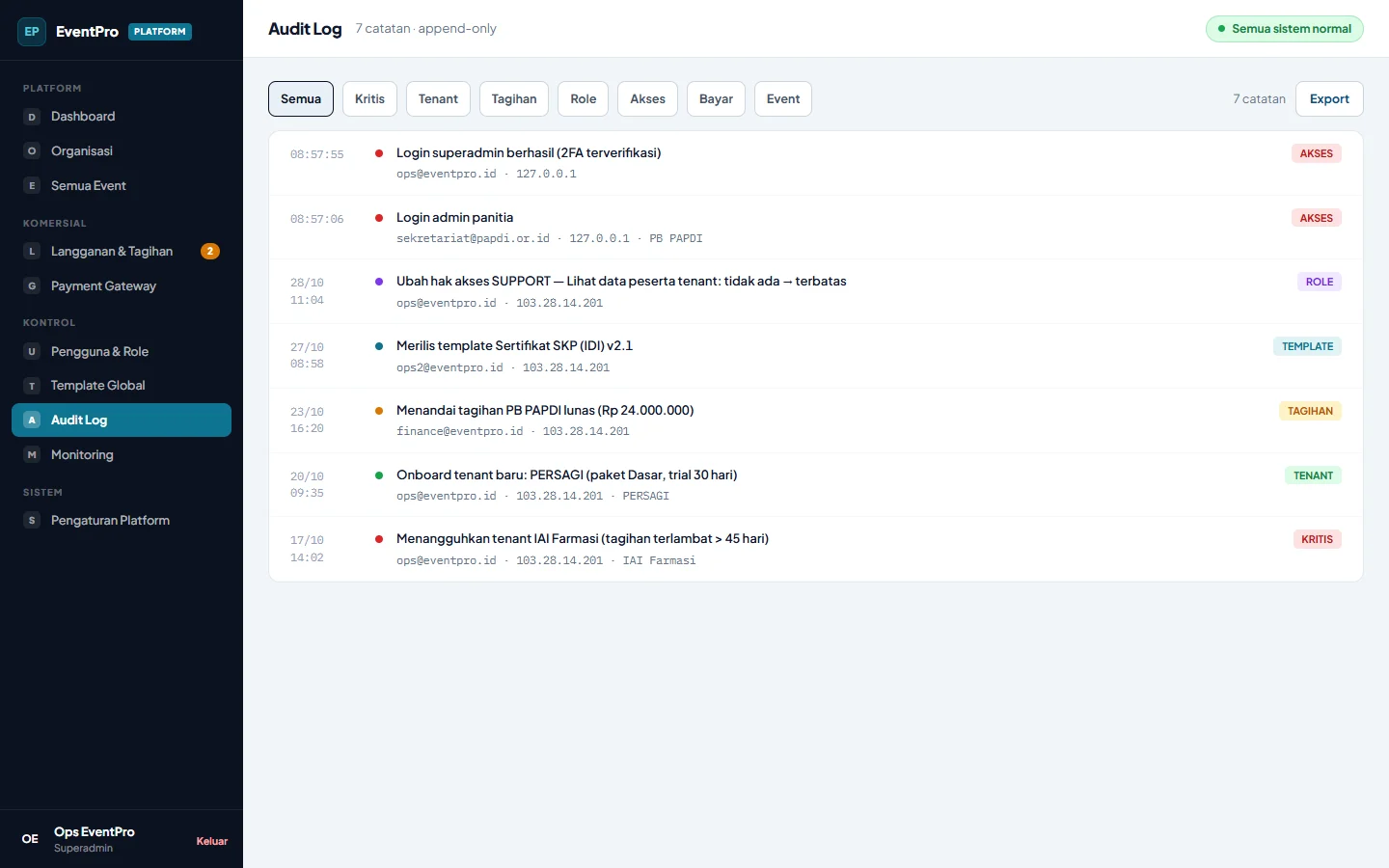The image size is (1389, 868).
Task: Click the Pengaturan Platform S icon
Action: [x=32, y=521]
